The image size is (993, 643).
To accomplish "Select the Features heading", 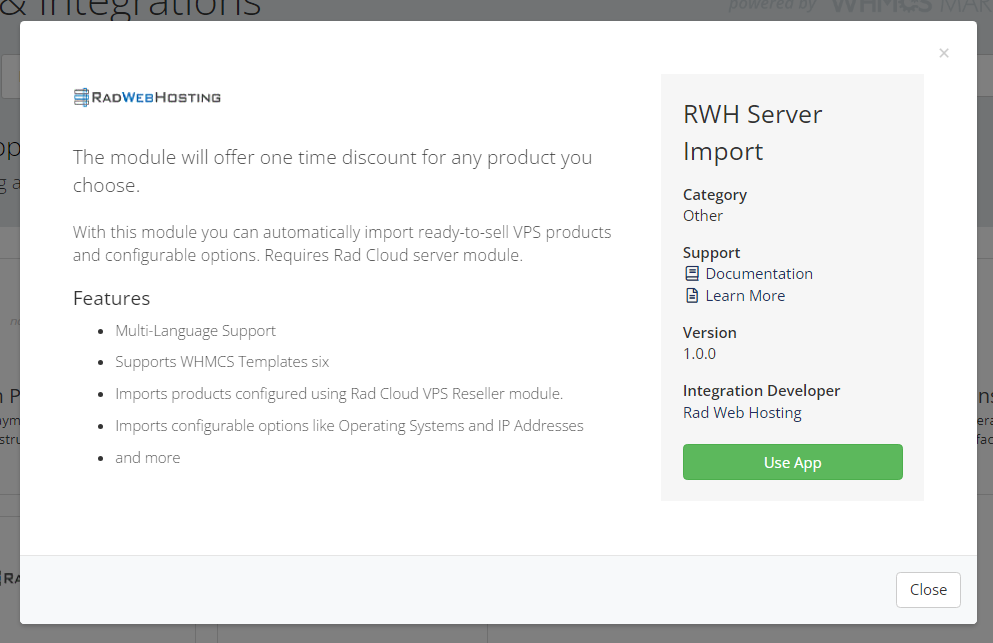I will pos(111,298).
